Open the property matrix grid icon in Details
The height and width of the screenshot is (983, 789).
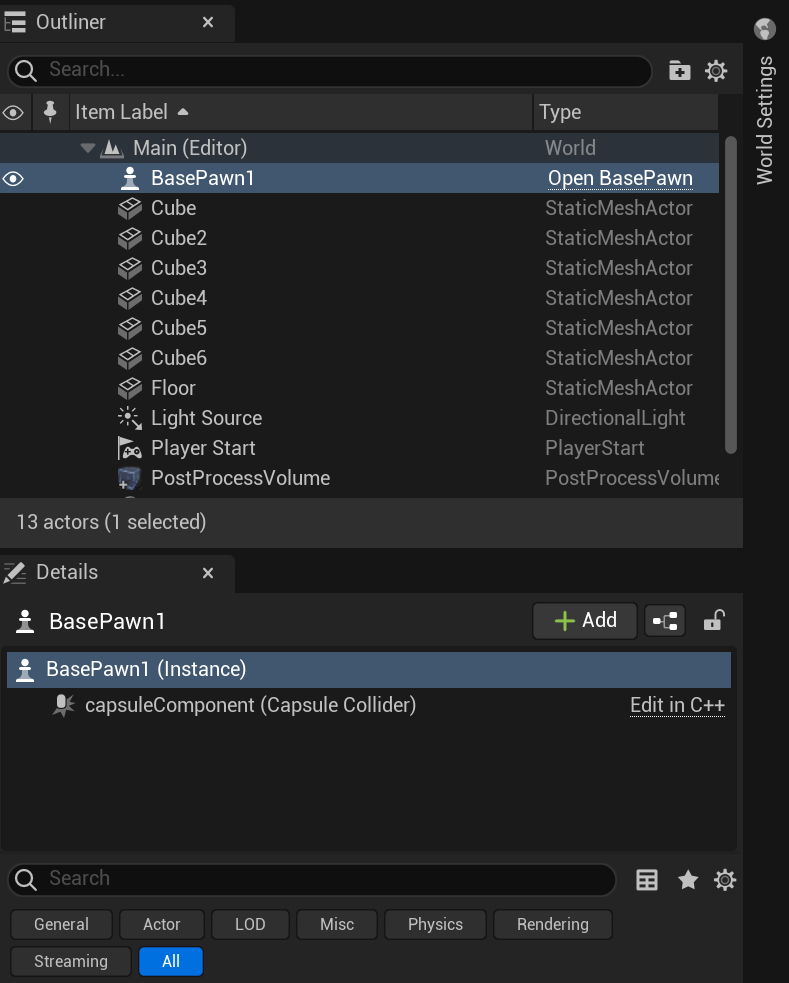pos(646,879)
